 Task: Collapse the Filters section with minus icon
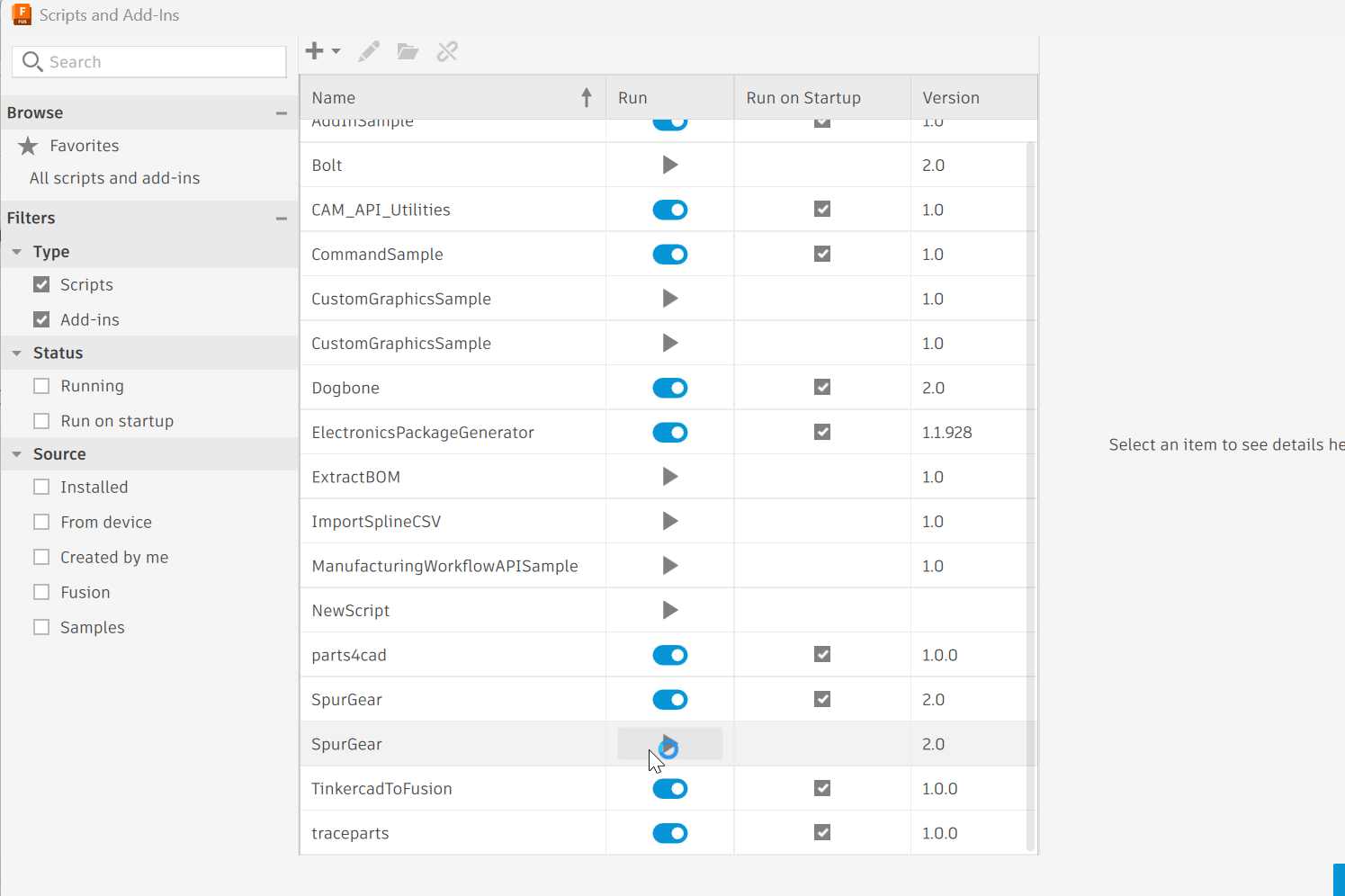click(282, 219)
